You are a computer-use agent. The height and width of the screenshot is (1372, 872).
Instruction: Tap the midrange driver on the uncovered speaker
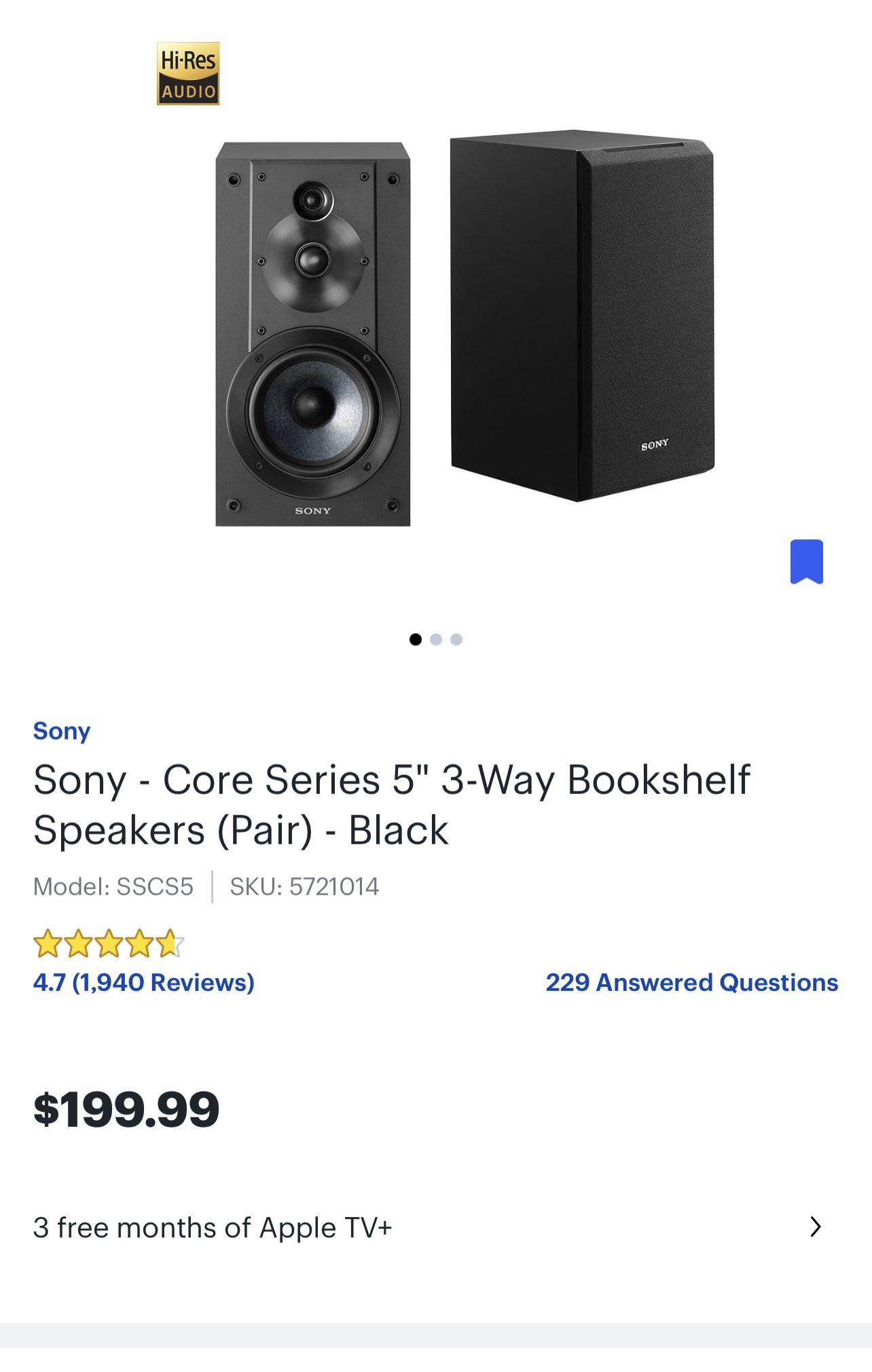click(313, 259)
